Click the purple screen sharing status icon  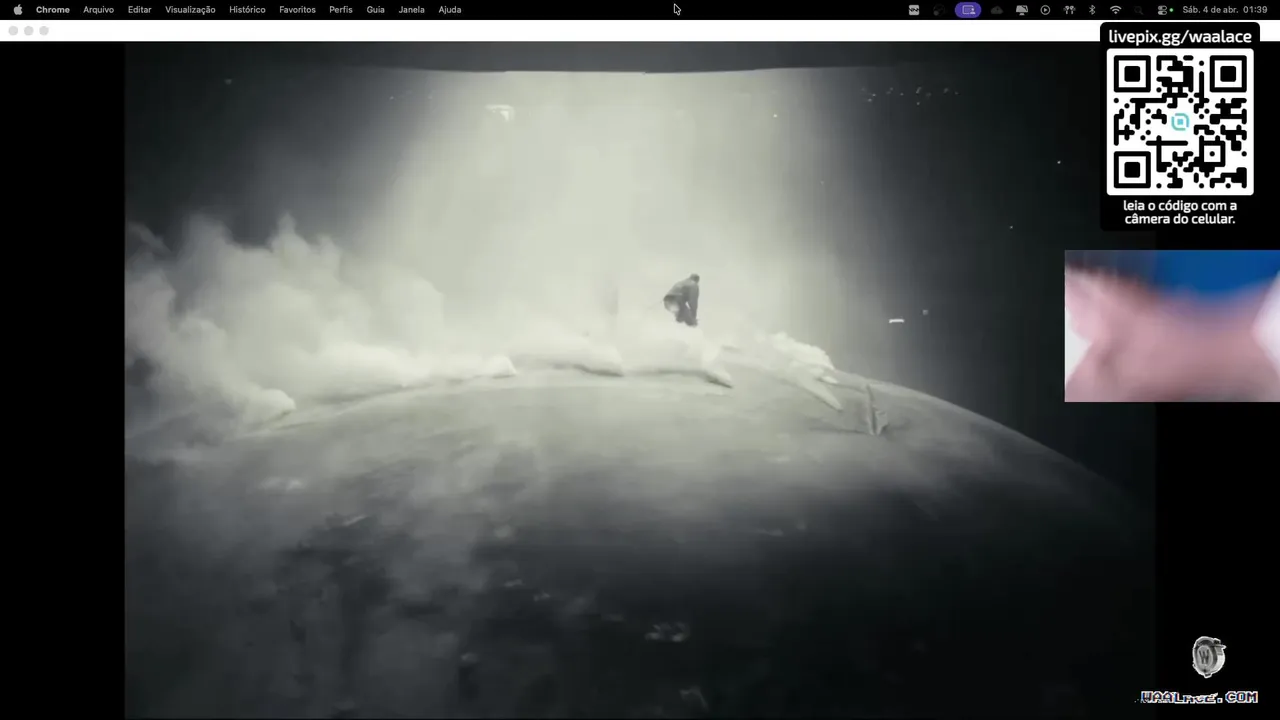coord(968,9)
